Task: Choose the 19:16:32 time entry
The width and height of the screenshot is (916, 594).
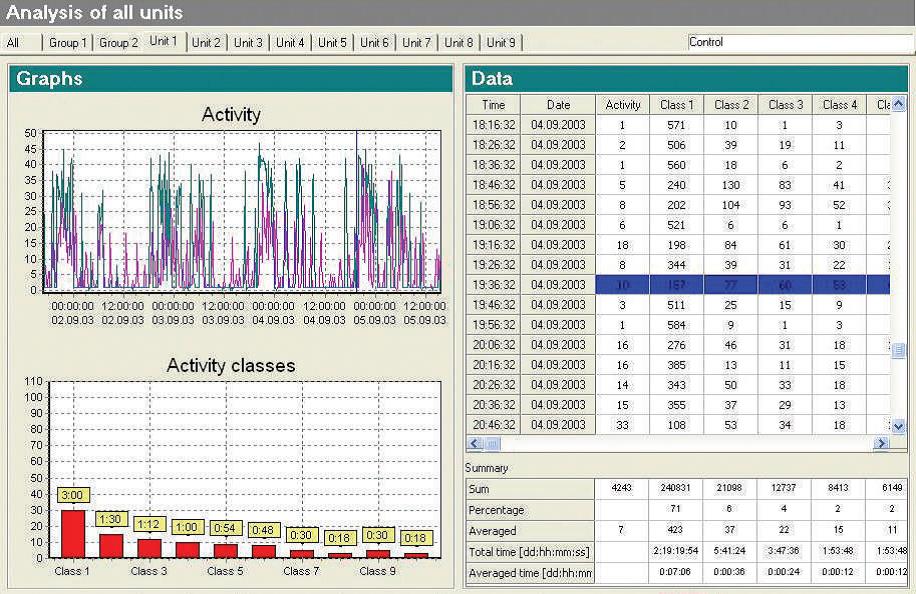Action: pyautogui.click(x=494, y=245)
